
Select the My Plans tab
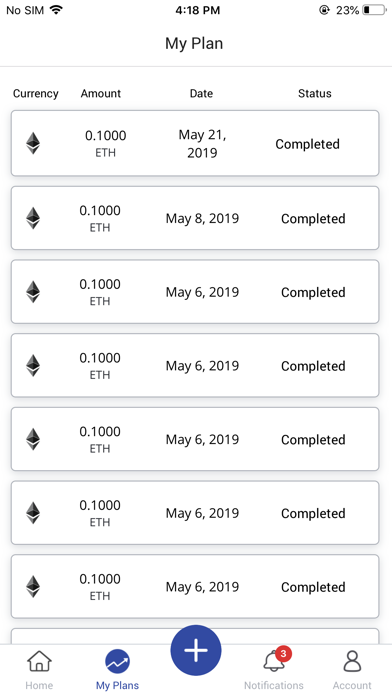[118, 670]
